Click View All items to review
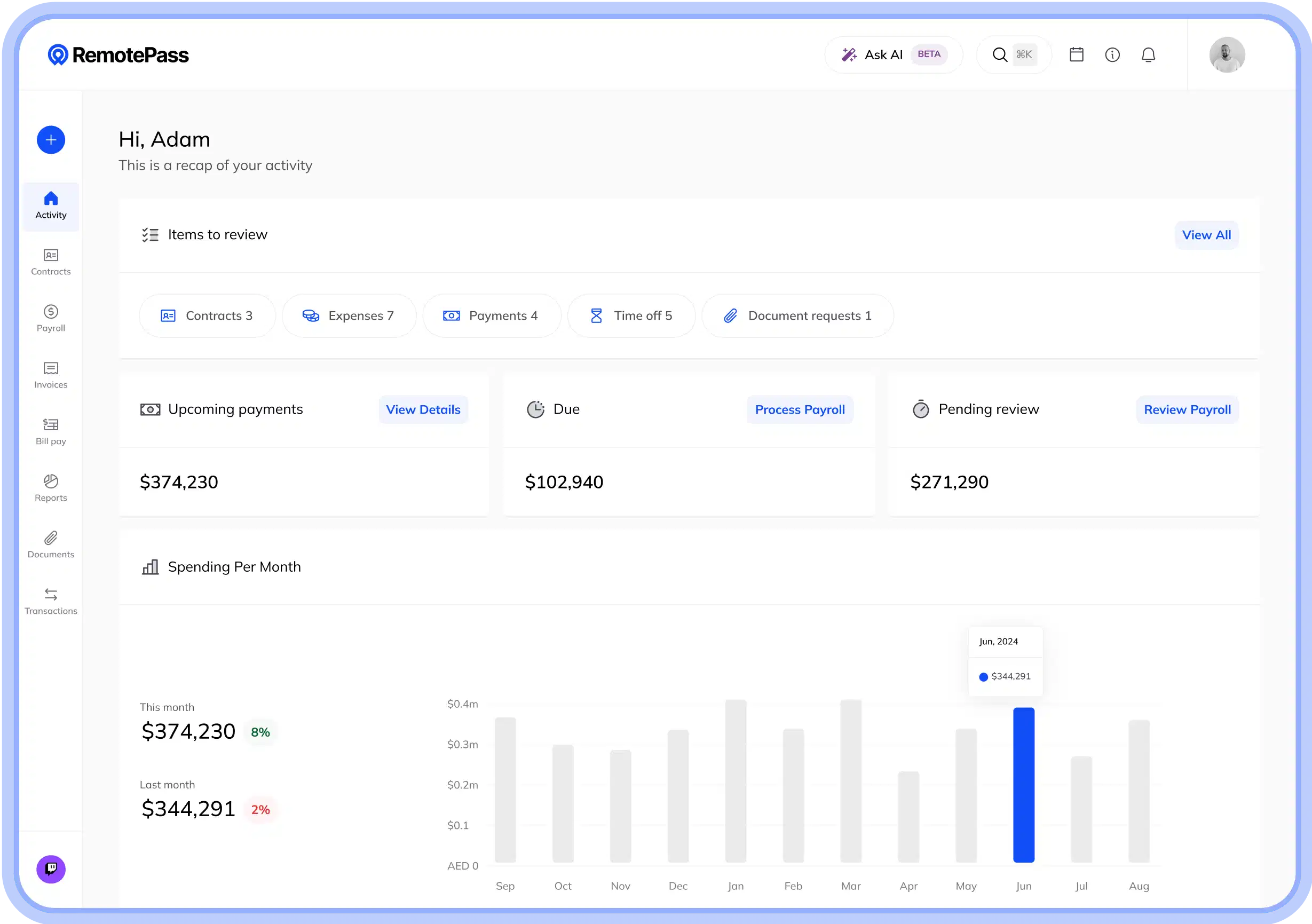Viewport: 1312px width, 924px height. tap(1206, 235)
